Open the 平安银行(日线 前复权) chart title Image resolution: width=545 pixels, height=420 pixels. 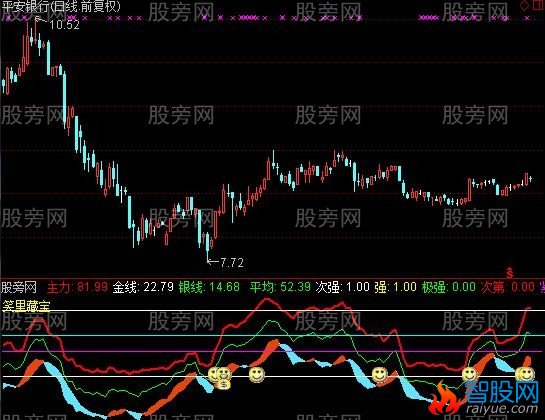pos(61,7)
